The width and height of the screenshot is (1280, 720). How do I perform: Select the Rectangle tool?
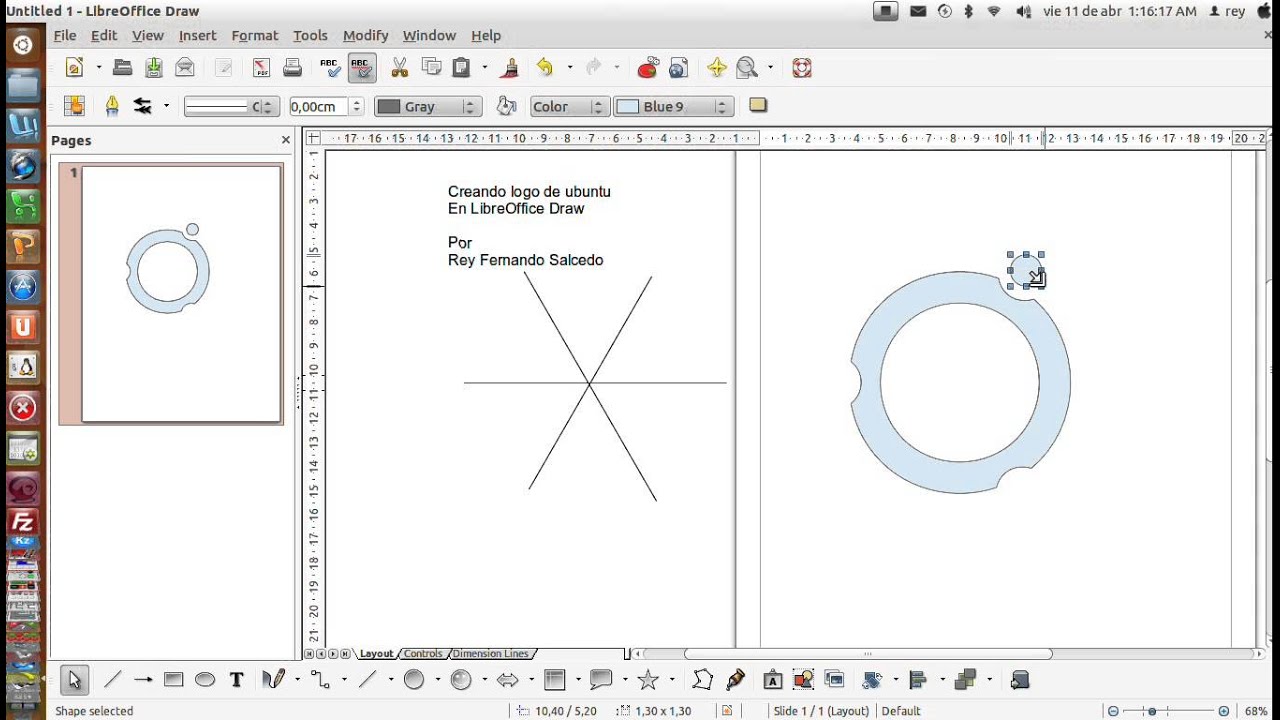[x=174, y=680]
